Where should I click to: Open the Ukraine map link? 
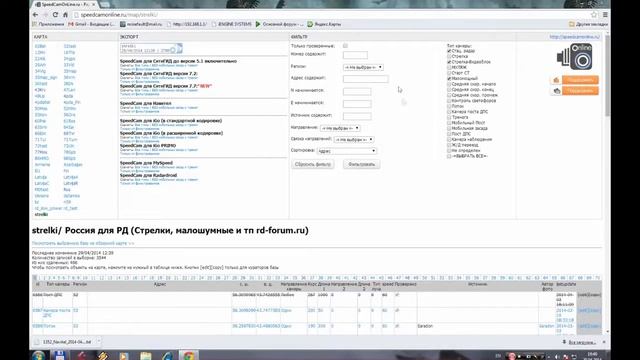[41, 196]
